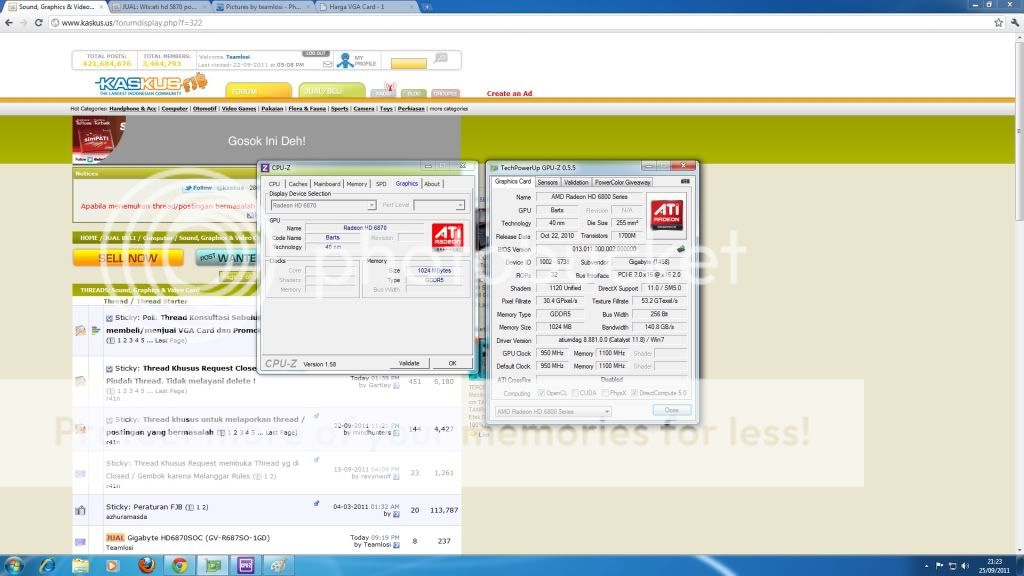This screenshot has width=1024, height=576.
Task: Open a new Chrome tab
Action: [426, 7]
